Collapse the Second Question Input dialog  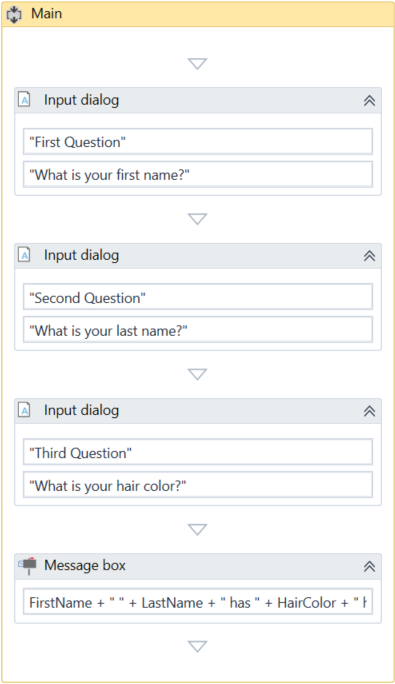click(369, 256)
